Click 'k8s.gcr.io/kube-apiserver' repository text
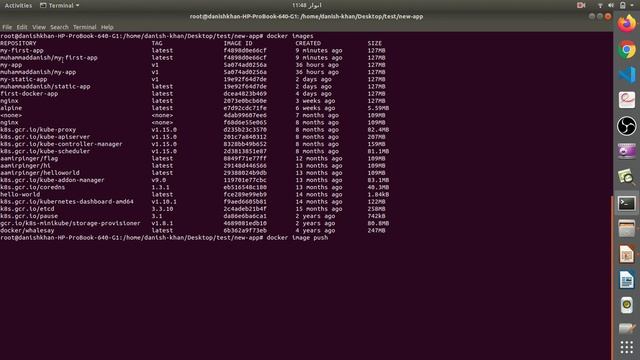The width and height of the screenshot is (640, 360). [x=45, y=137]
